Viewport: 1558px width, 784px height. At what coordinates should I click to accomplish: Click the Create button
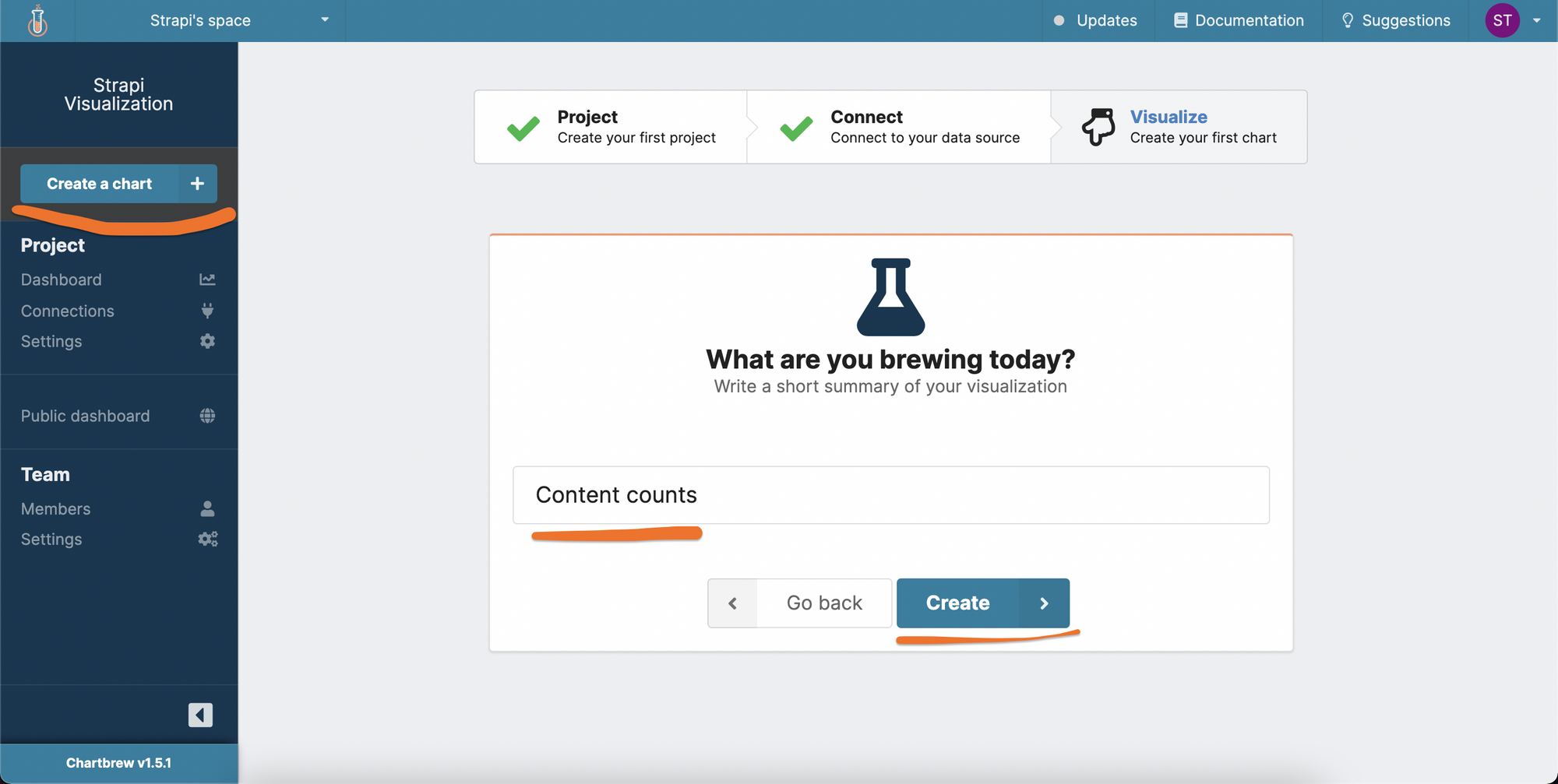tap(957, 603)
